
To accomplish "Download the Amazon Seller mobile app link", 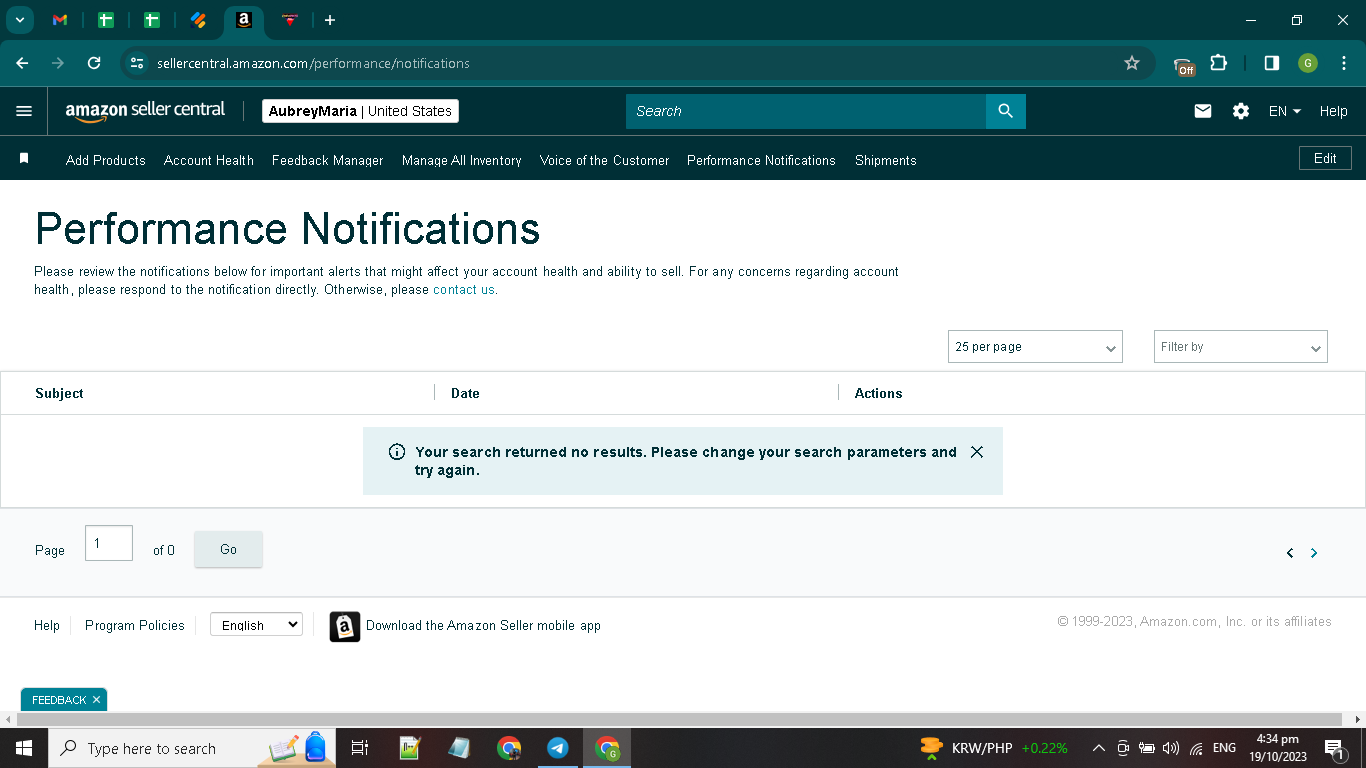I will (483, 626).
